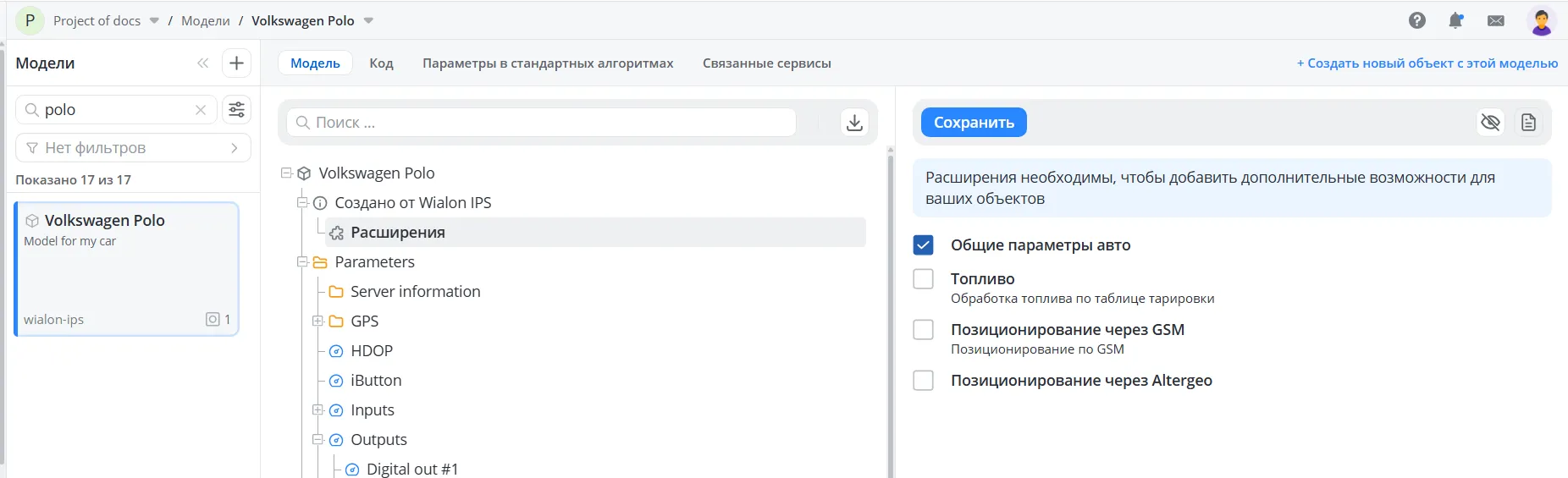
Task: Click the wialon-ips tag on model card
Action: click(53, 320)
